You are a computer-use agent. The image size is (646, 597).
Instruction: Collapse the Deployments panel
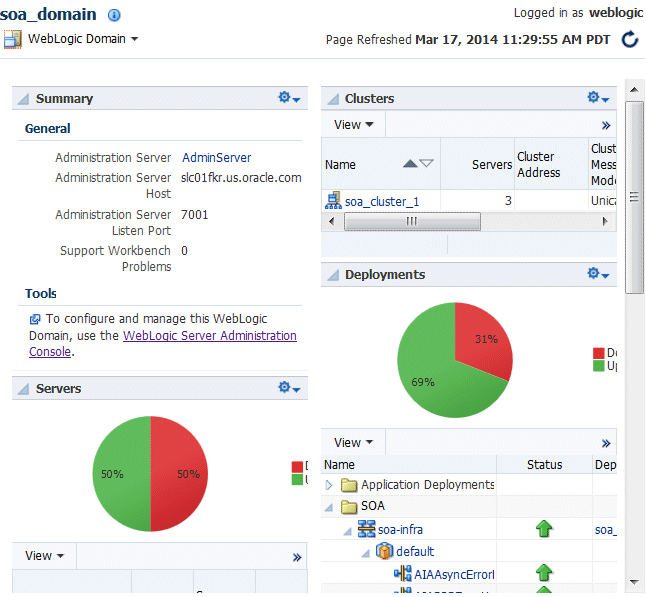(333, 275)
